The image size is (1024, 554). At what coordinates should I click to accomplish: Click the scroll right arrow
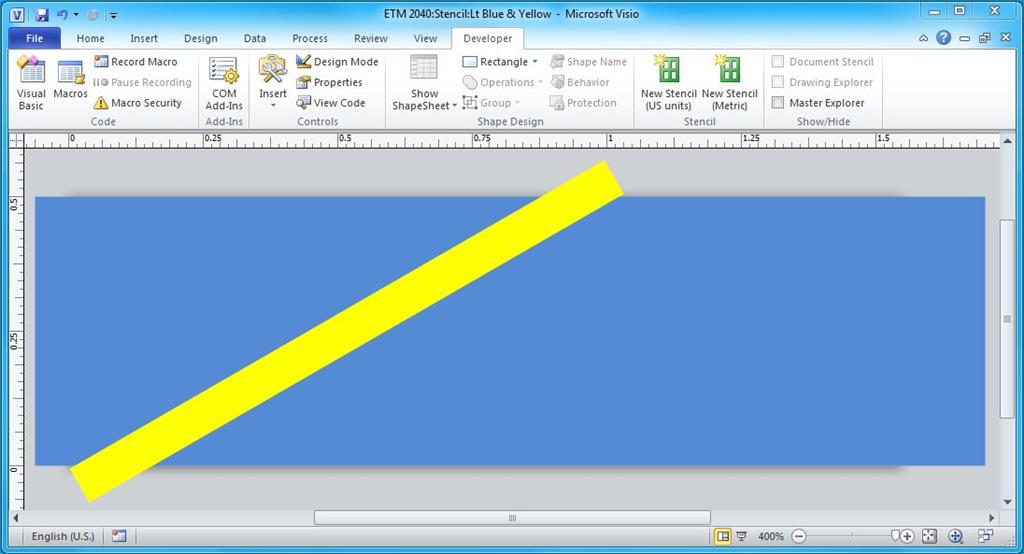(991, 518)
